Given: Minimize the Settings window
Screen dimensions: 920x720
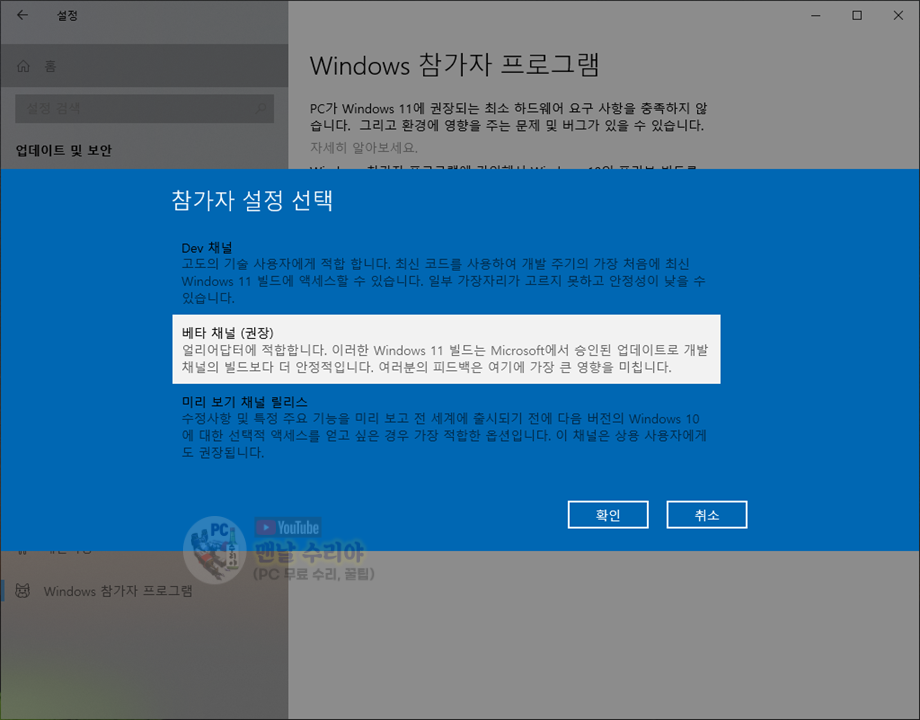Looking at the screenshot, I should 816,15.
